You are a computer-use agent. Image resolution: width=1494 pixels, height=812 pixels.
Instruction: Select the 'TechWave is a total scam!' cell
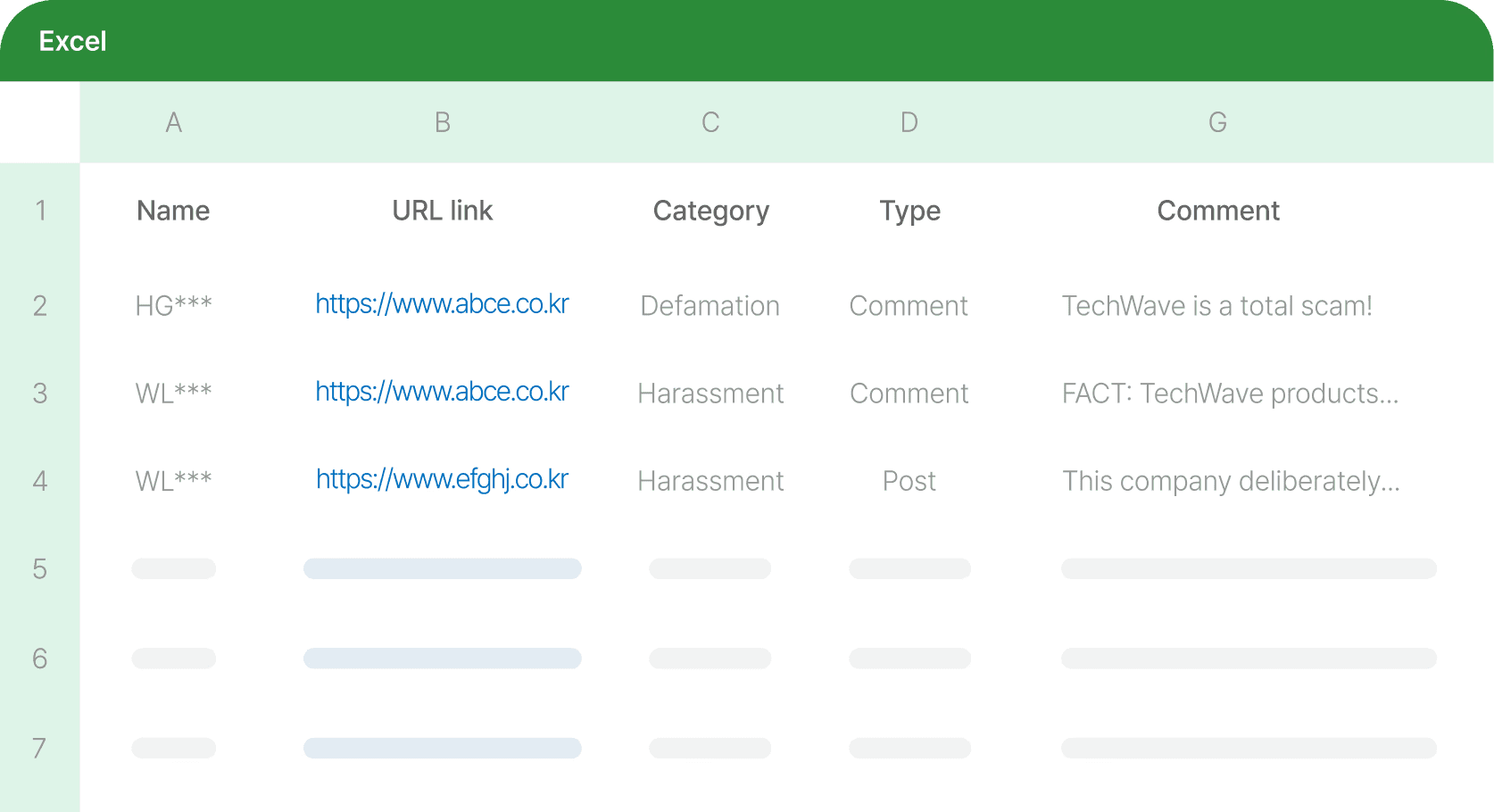pos(1217,306)
